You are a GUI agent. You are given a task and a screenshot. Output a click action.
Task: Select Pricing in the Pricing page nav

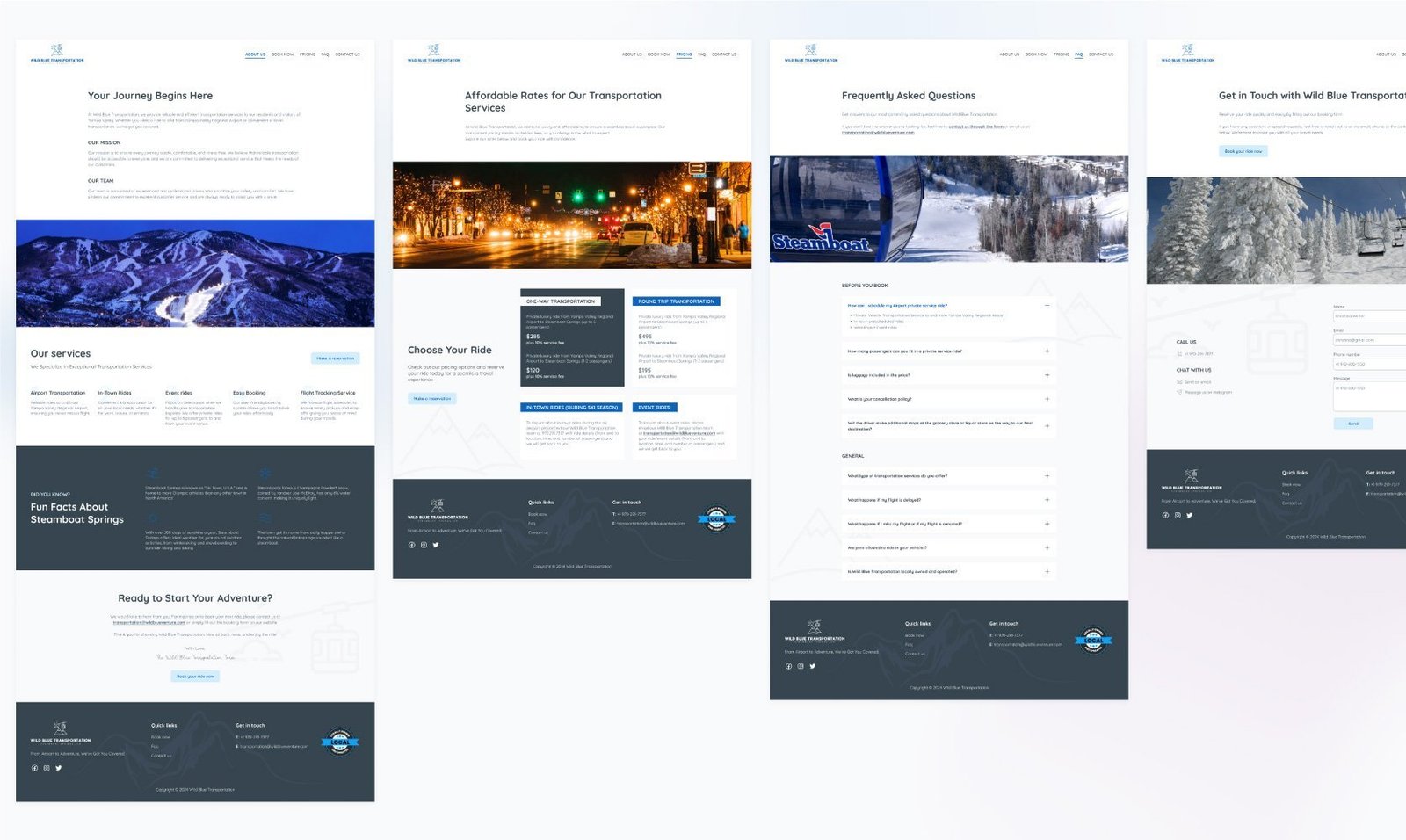click(685, 54)
